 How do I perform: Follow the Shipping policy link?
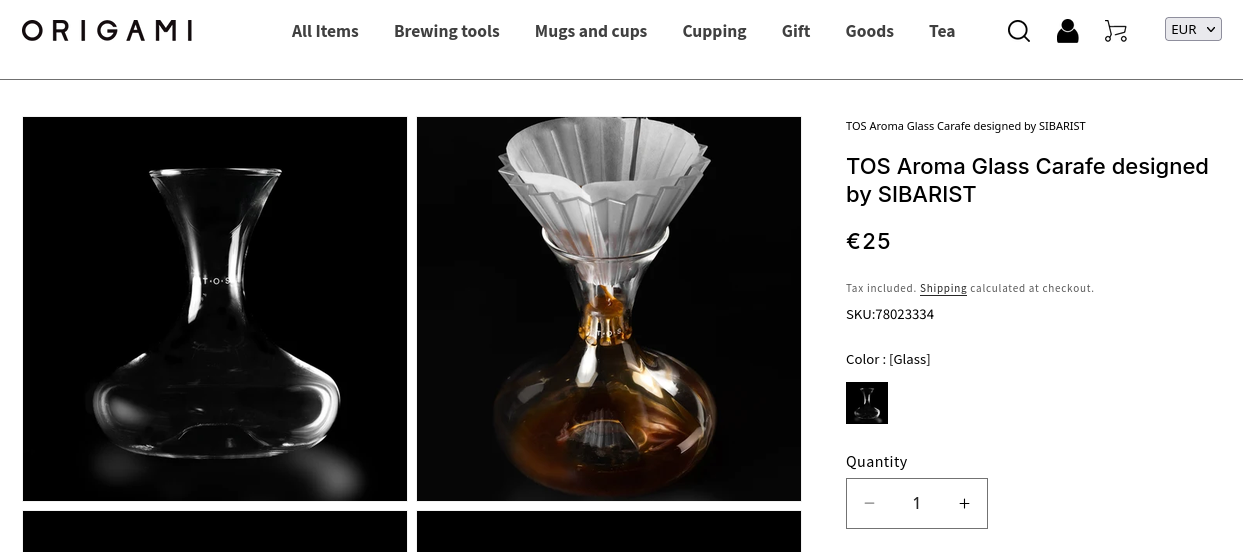click(943, 288)
